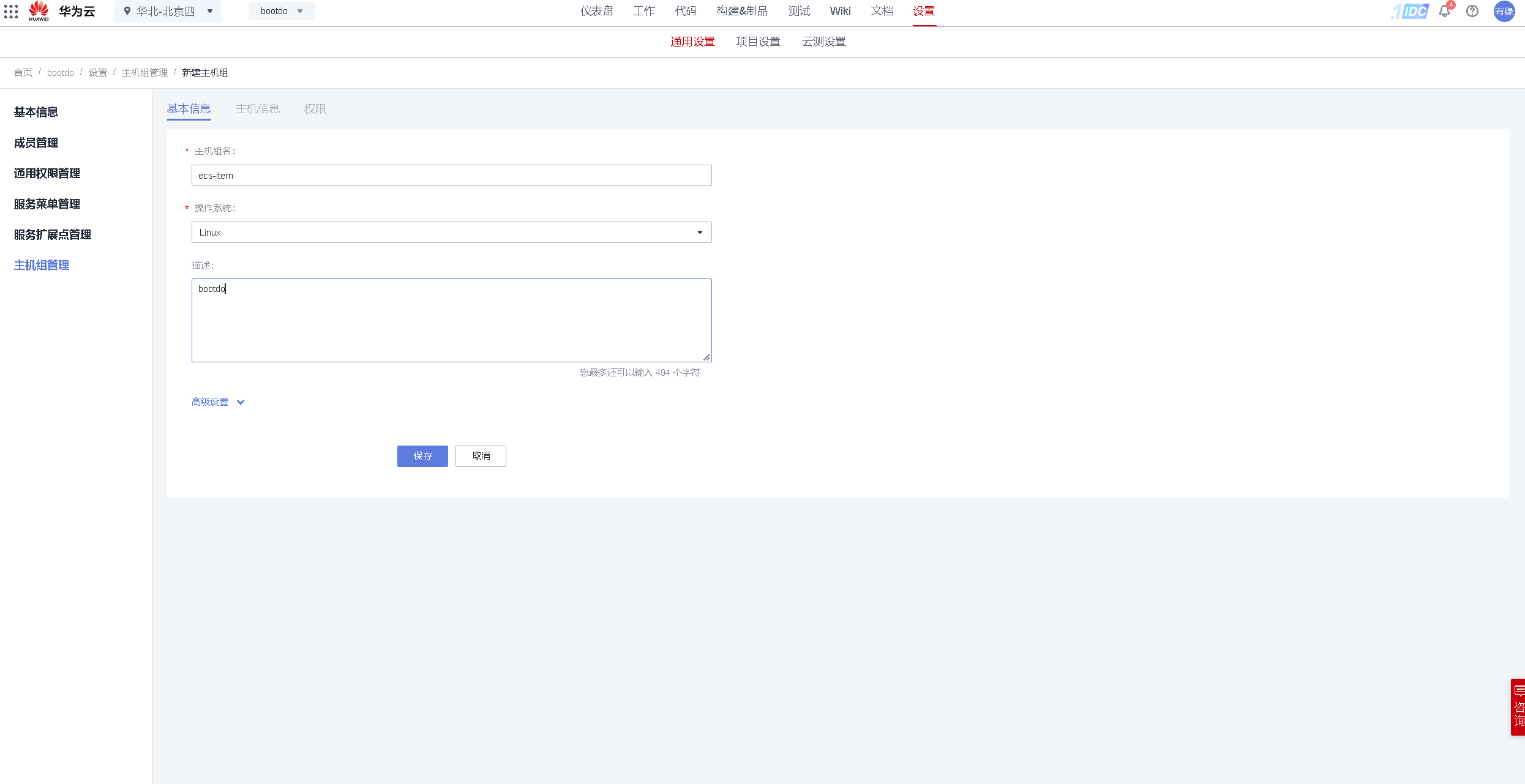Click the 取消 cancel button
This screenshot has width=1525, height=784.
tap(481, 456)
